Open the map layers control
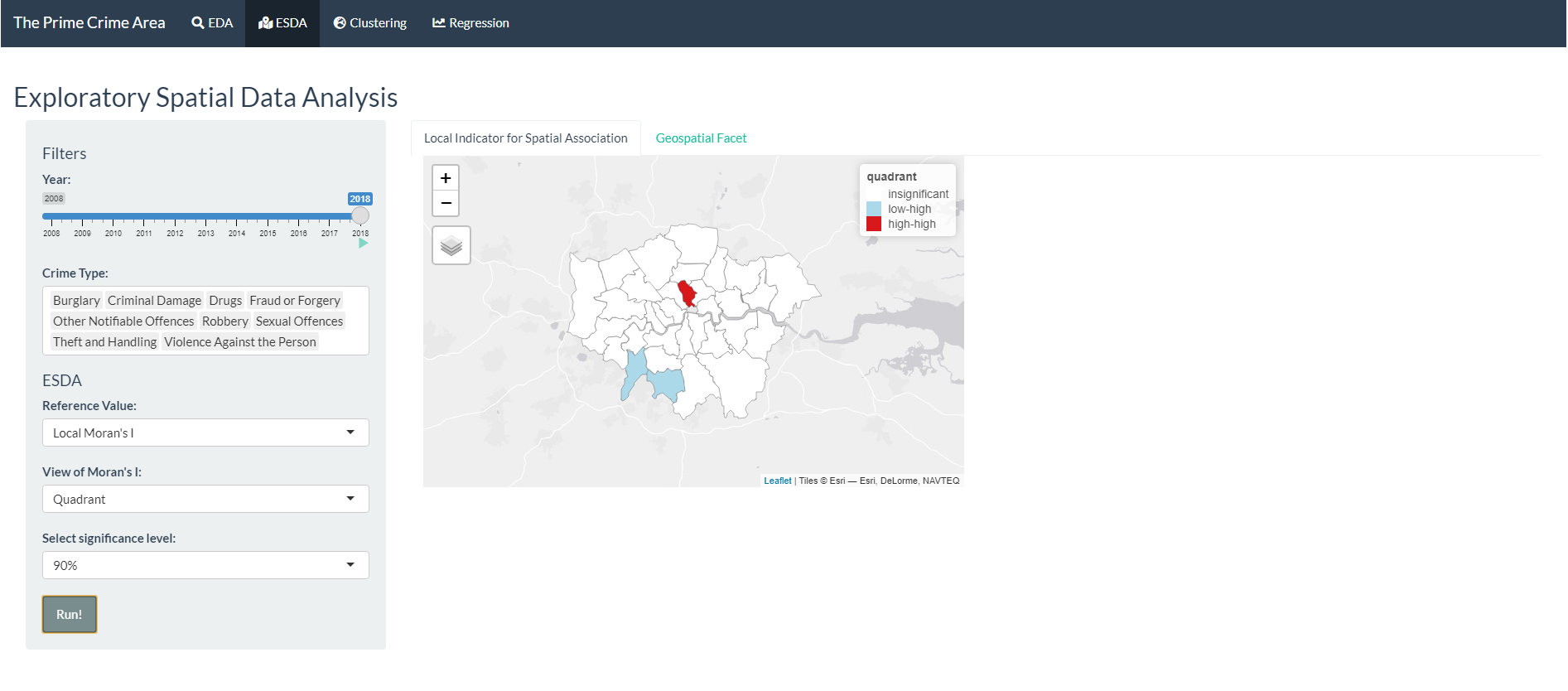Image resolution: width=1568 pixels, height=691 pixels. [x=451, y=245]
